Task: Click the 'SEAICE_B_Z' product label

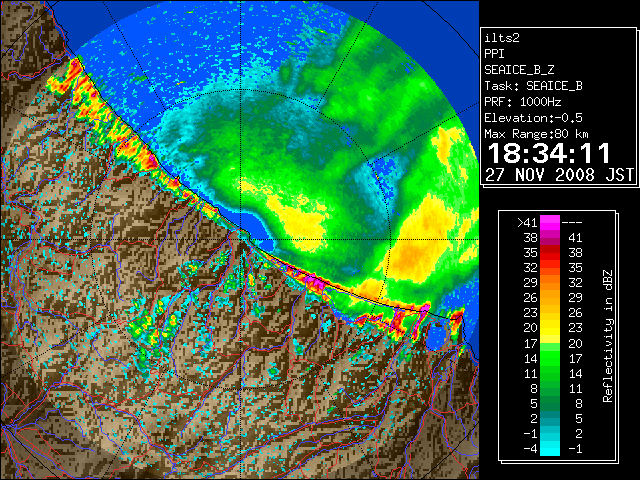Action: [519, 70]
